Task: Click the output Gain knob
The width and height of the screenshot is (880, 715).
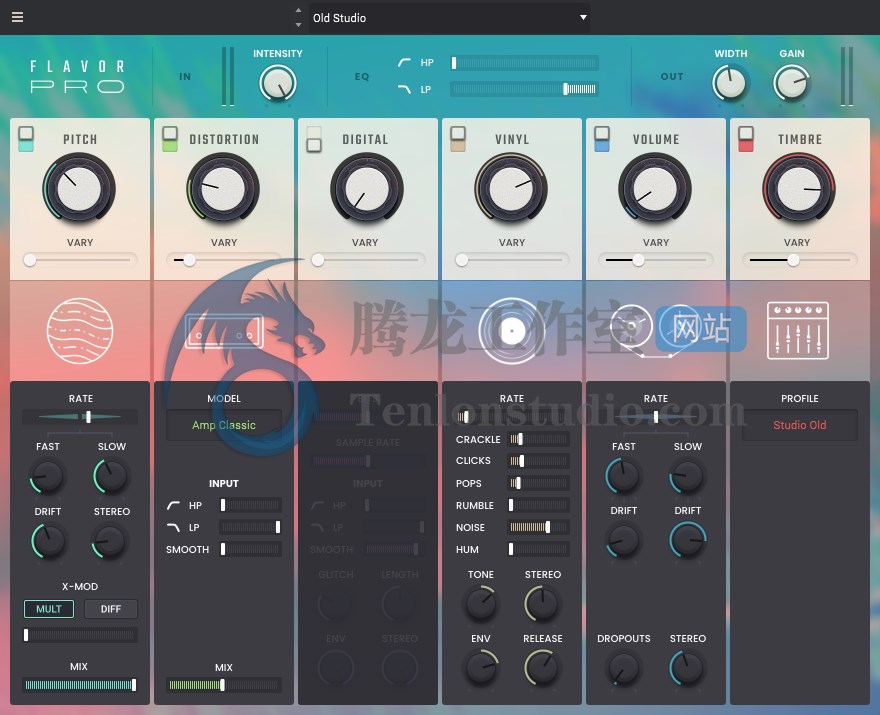Action: pyautogui.click(x=791, y=83)
